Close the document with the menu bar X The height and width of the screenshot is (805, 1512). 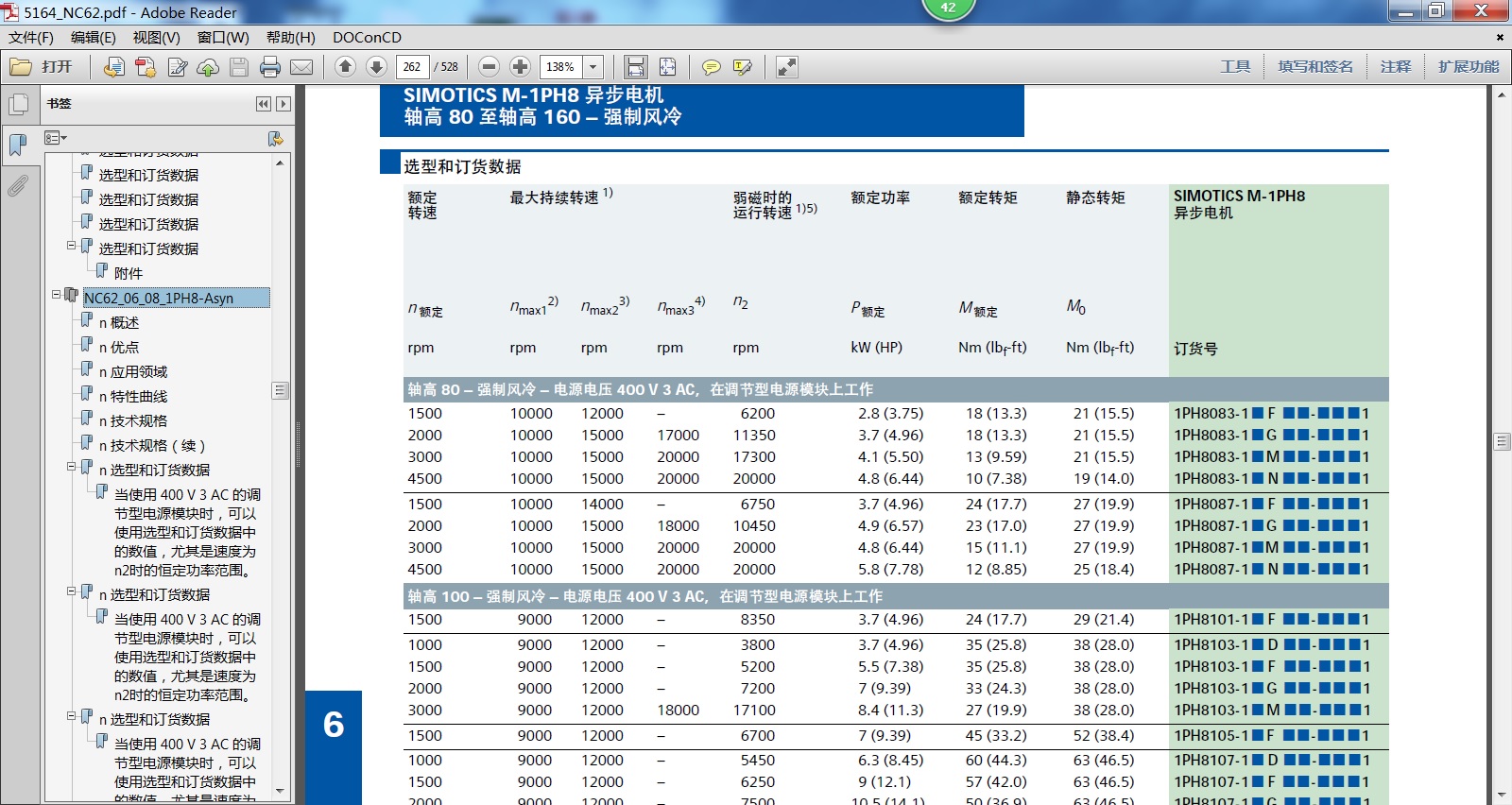pyautogui.click(x=1500, y=38)
